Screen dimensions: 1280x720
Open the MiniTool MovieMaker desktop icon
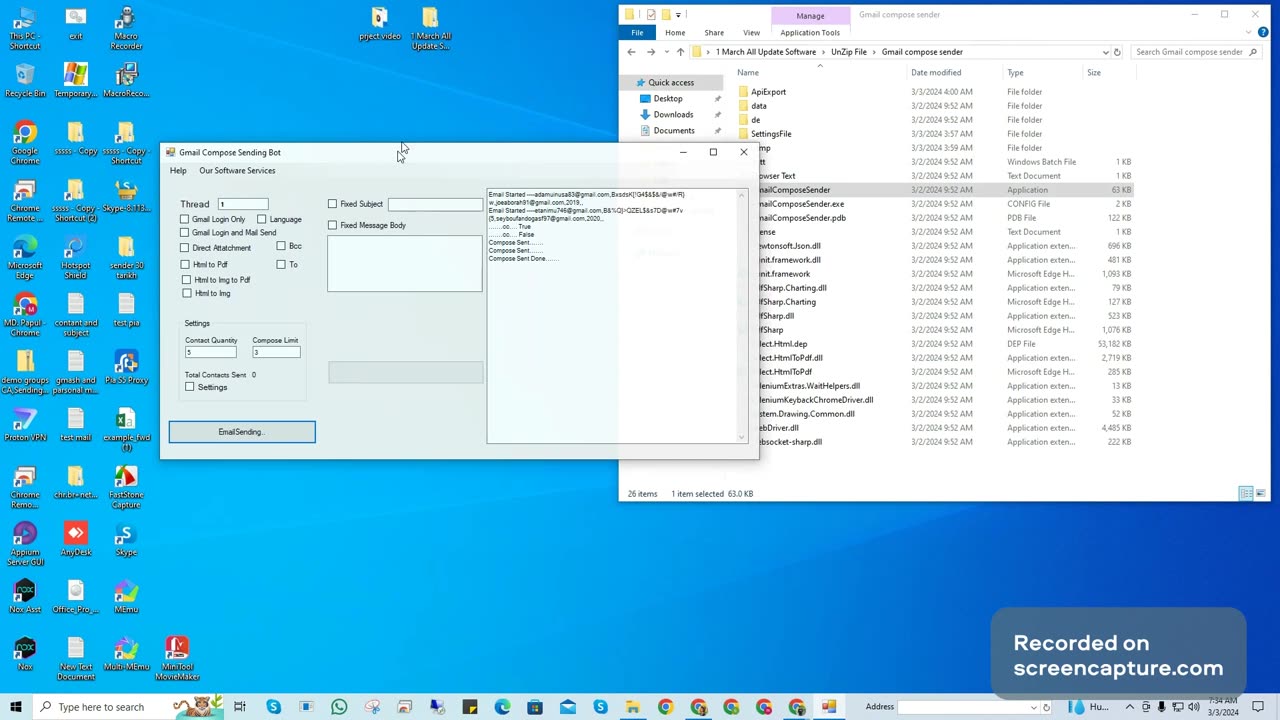[x=177, y=659]
